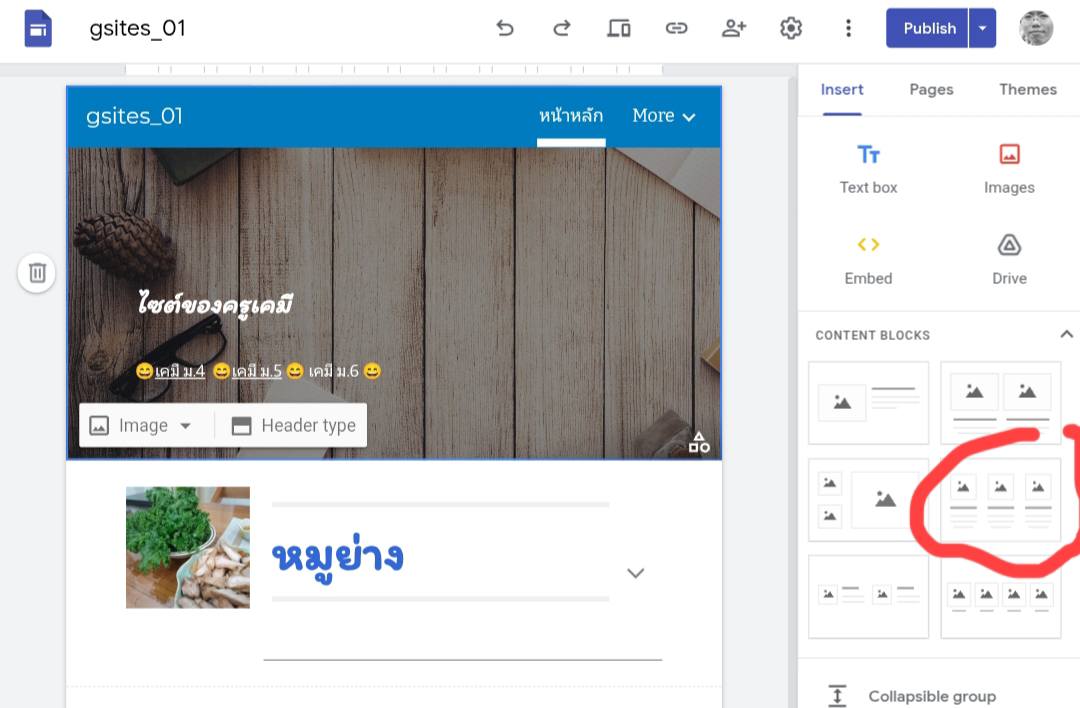
Task: Open the three-dot more options menu
Action: tap(848, 28)
